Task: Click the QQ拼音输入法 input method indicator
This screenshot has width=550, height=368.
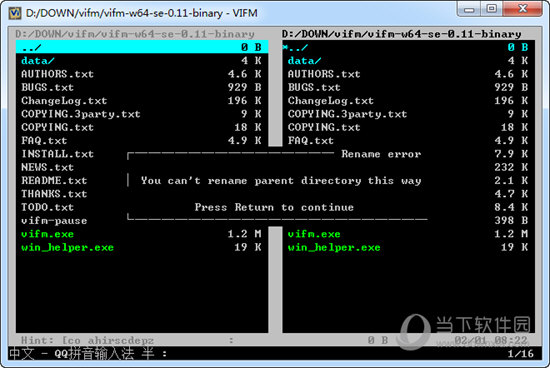Action: pos(94,353)
